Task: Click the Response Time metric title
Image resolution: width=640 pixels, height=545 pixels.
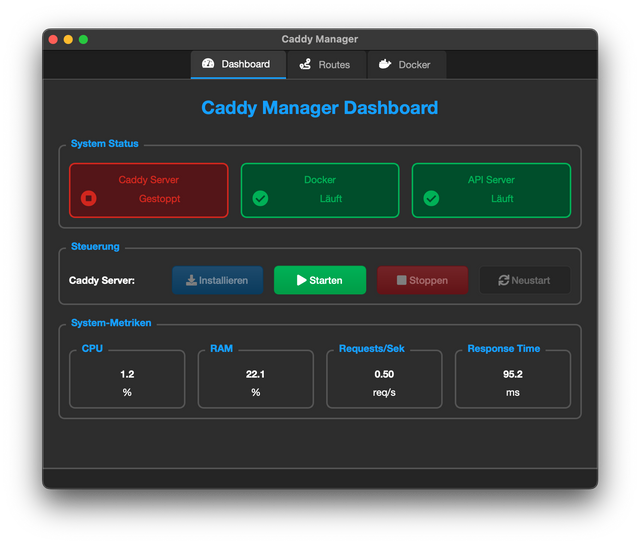Action: point(504,349)
